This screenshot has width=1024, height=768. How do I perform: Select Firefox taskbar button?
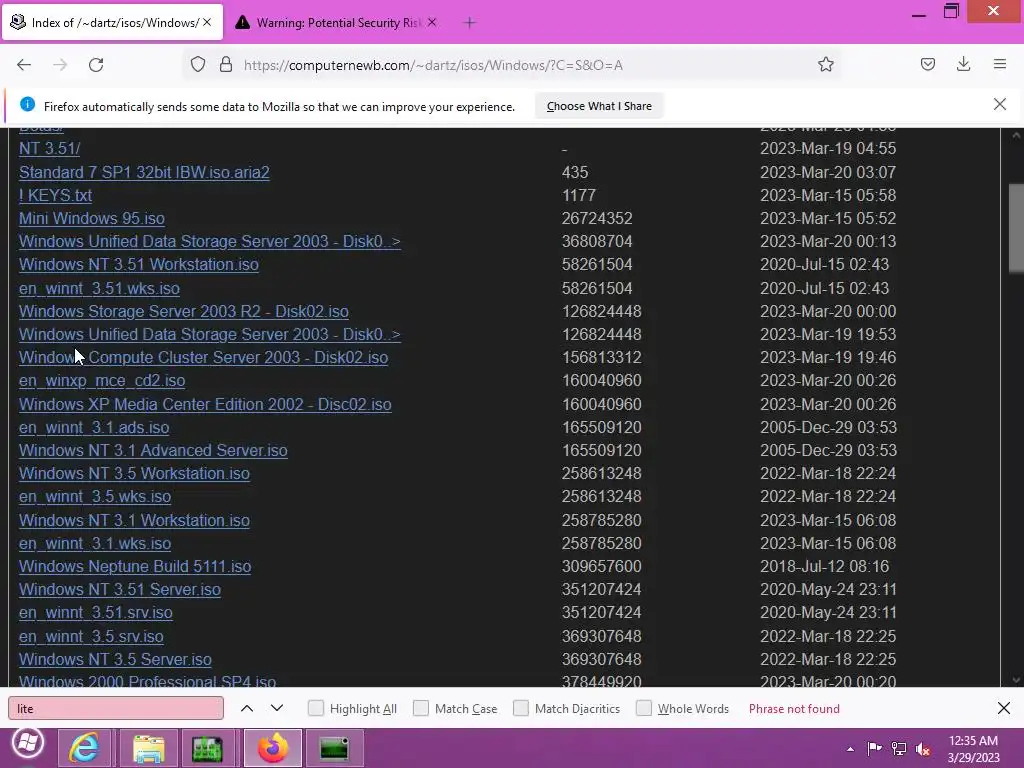[x=273, y=748]
